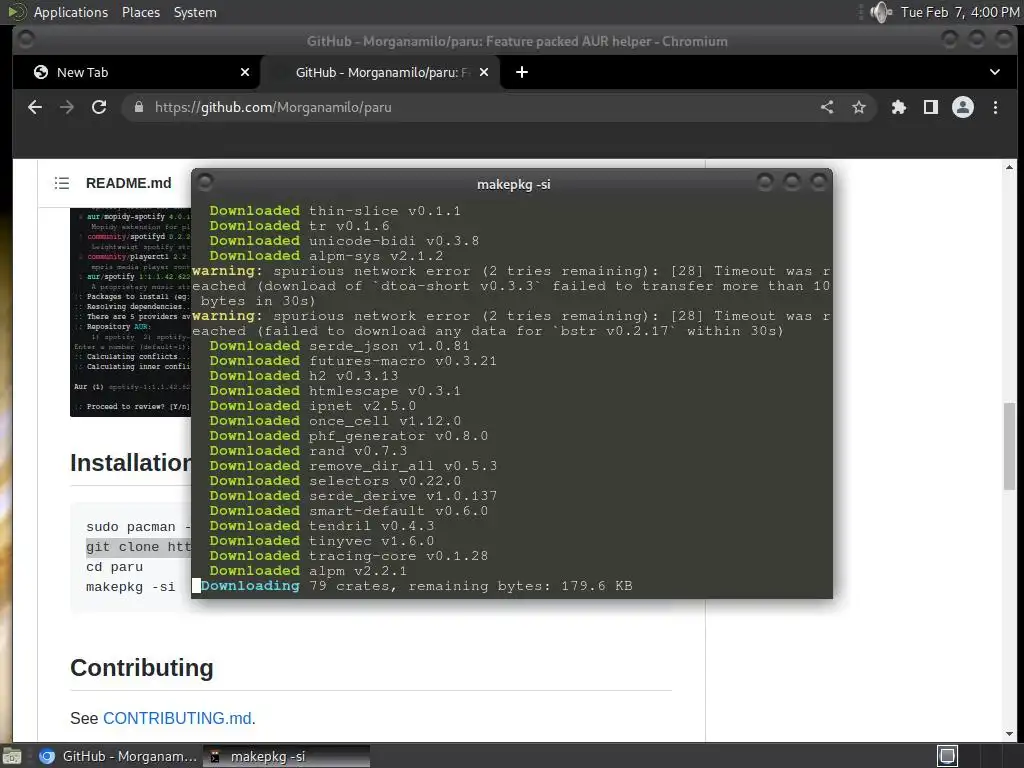Open the Places menu
The height and width of the screenshot is (768, 1024).
pyautogui.click(x=141, y=12)
